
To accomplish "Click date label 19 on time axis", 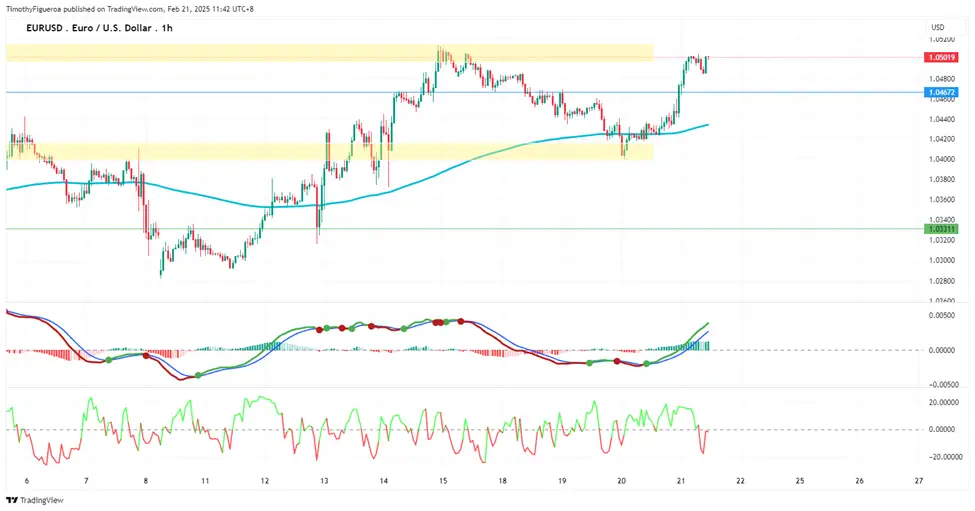I will click(562, 481).
